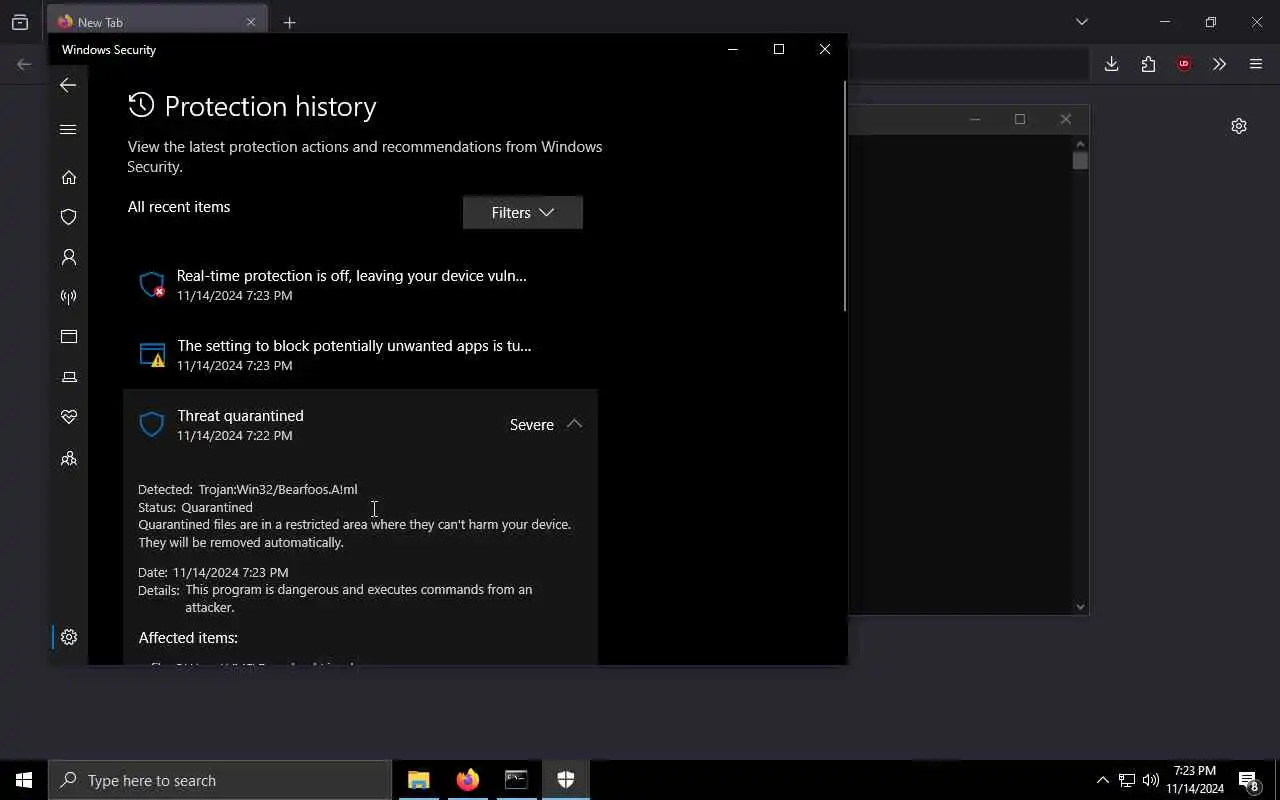Open the list all tabs dropdown
Image resolution: width=1280 pixels, height=800 pixels.
1081,22
